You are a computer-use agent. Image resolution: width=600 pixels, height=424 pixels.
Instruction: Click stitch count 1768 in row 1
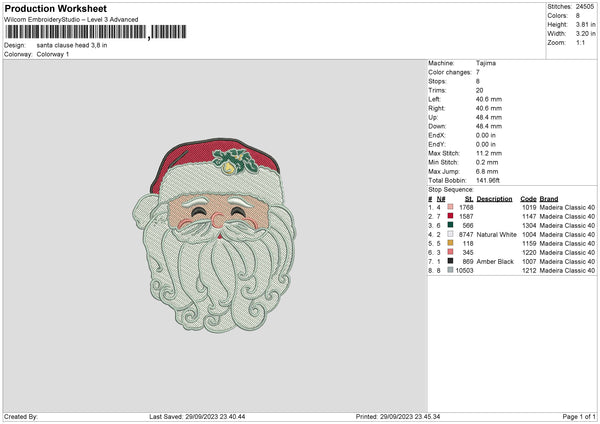(x=466, y=207)
